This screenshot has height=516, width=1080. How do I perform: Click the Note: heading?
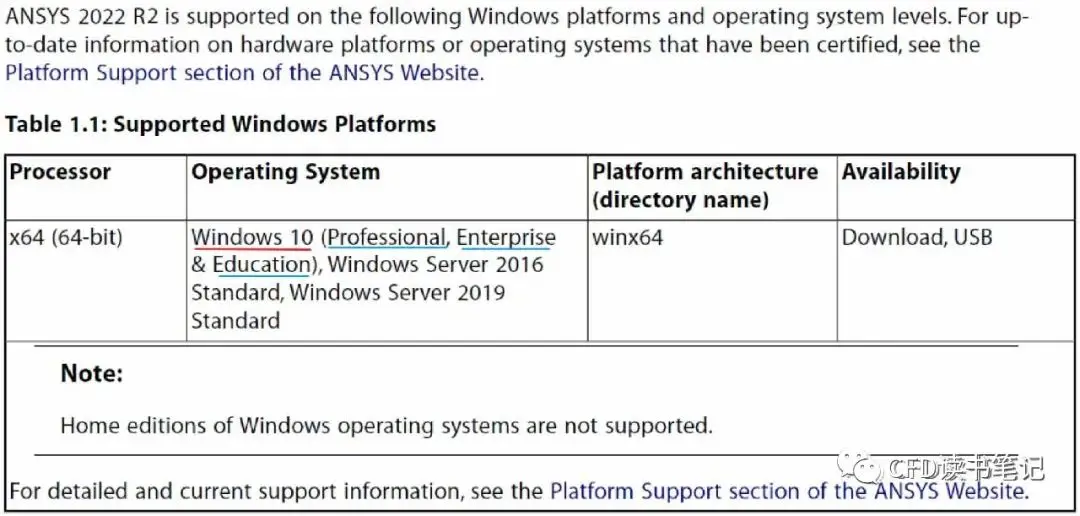pyautogui.click(x=92, y=374)
